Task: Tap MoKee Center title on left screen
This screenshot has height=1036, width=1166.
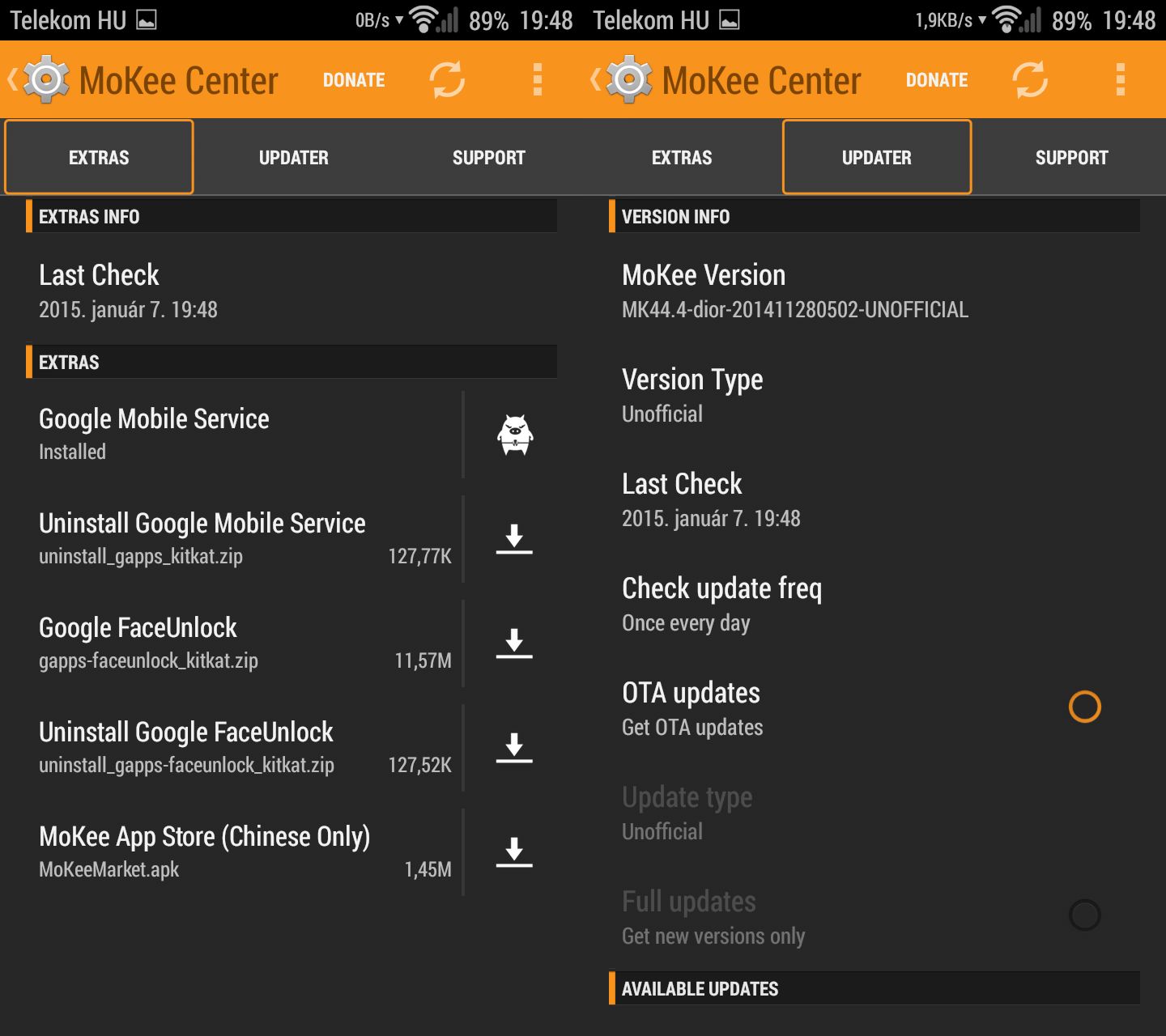Action: click(178, 80)
